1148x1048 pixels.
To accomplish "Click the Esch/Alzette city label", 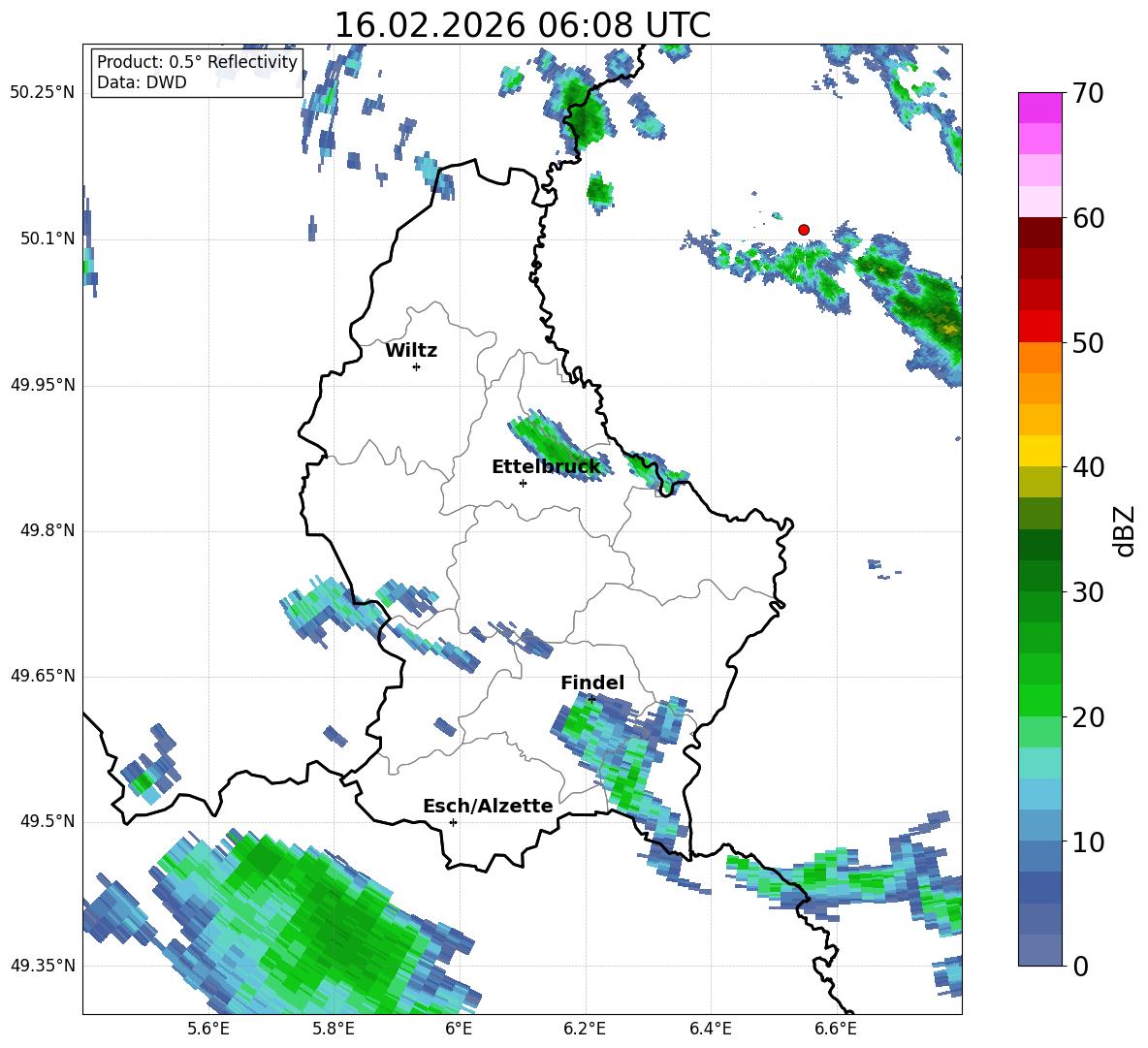I will point(488,806).
